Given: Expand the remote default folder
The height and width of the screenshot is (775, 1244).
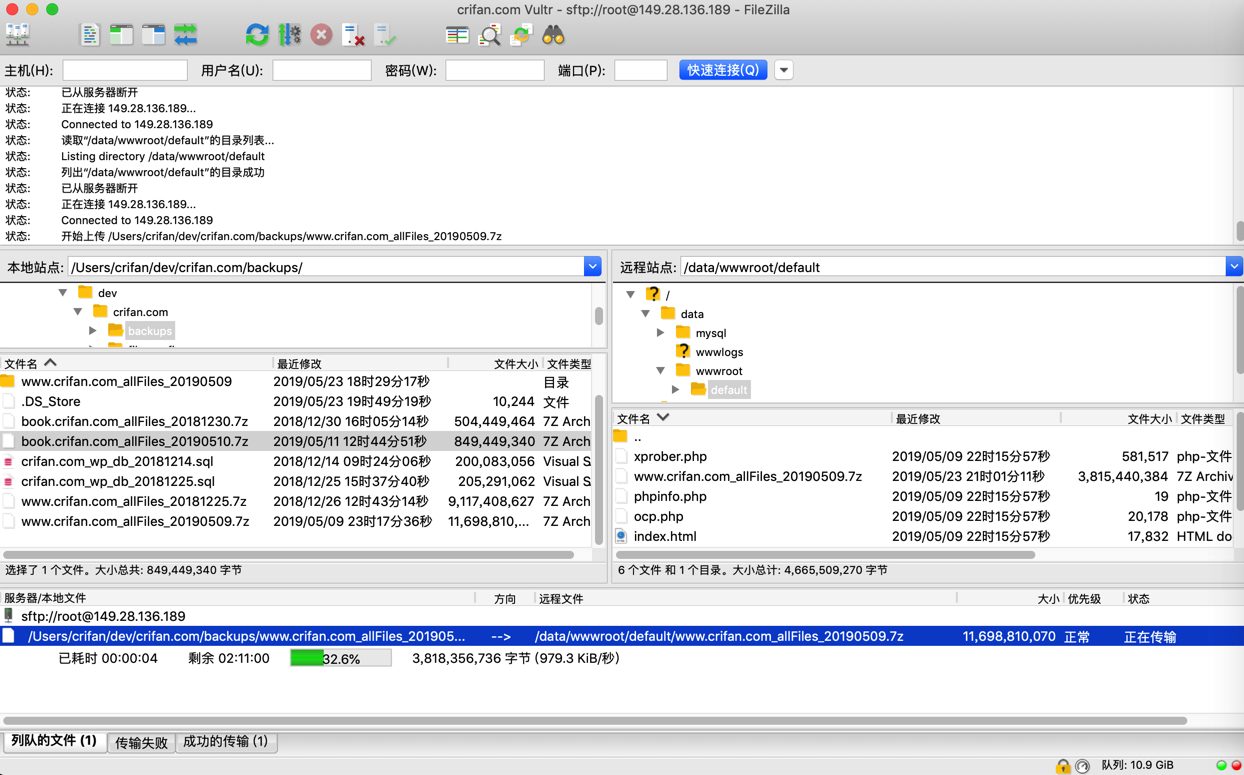Looking at the screenshot, I should pyautogui.click(x=676, y=390).
